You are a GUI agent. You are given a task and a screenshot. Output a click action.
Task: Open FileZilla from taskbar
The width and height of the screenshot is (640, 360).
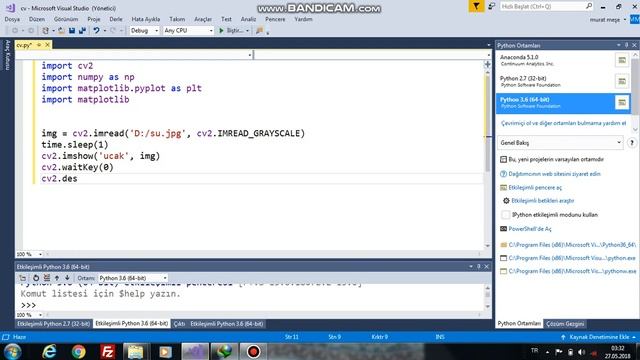(107, 351)
